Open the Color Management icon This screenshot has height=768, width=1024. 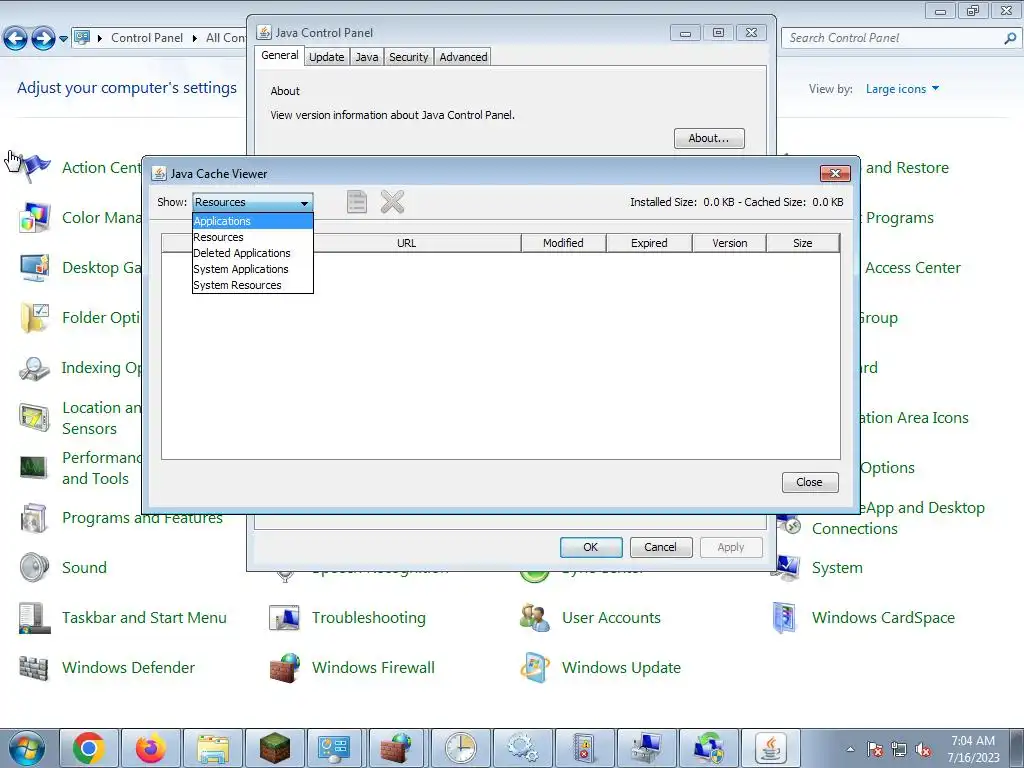[x=34, y=217]
